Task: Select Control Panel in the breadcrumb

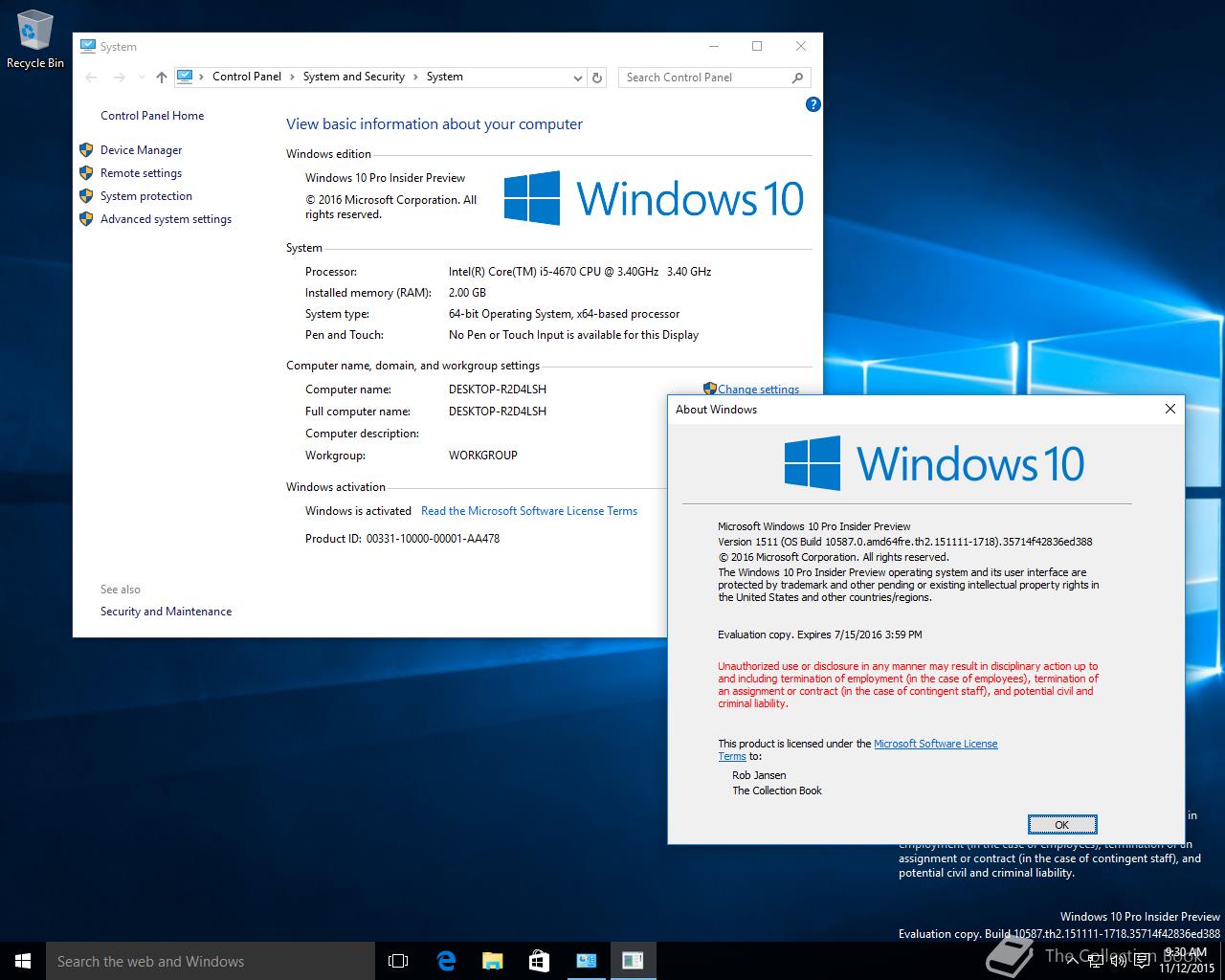Action: coord(247,77)
